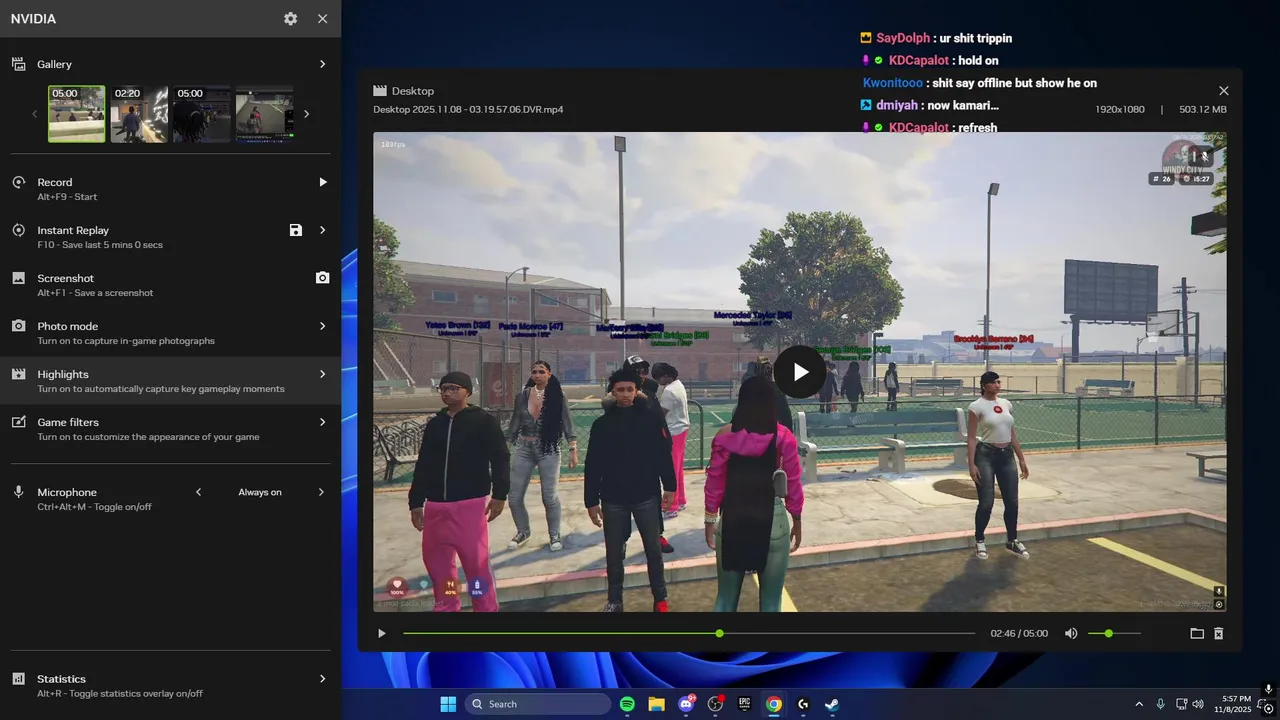Switch microphone mode to previous option
Viewport: 1280px width, 720px height.
[198, 492]
